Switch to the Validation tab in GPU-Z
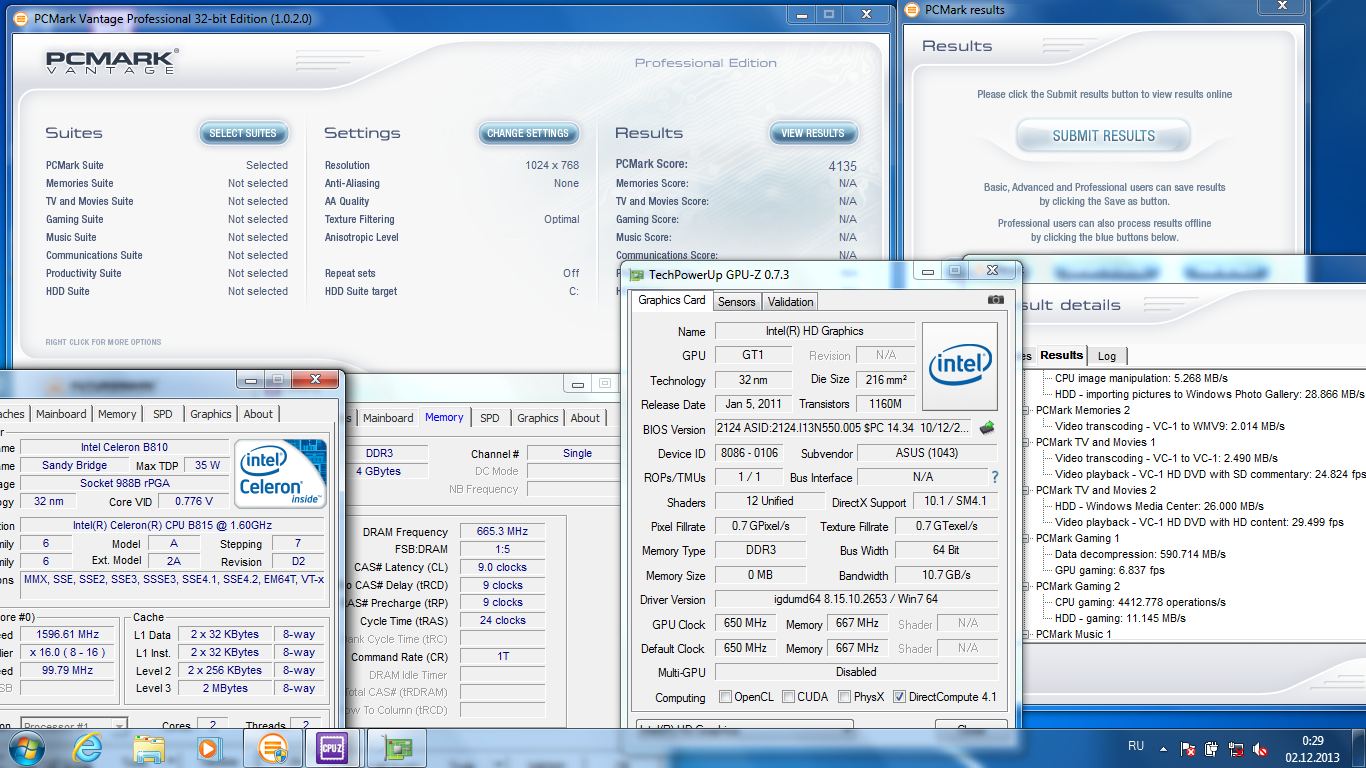 (x=791, y=302)
